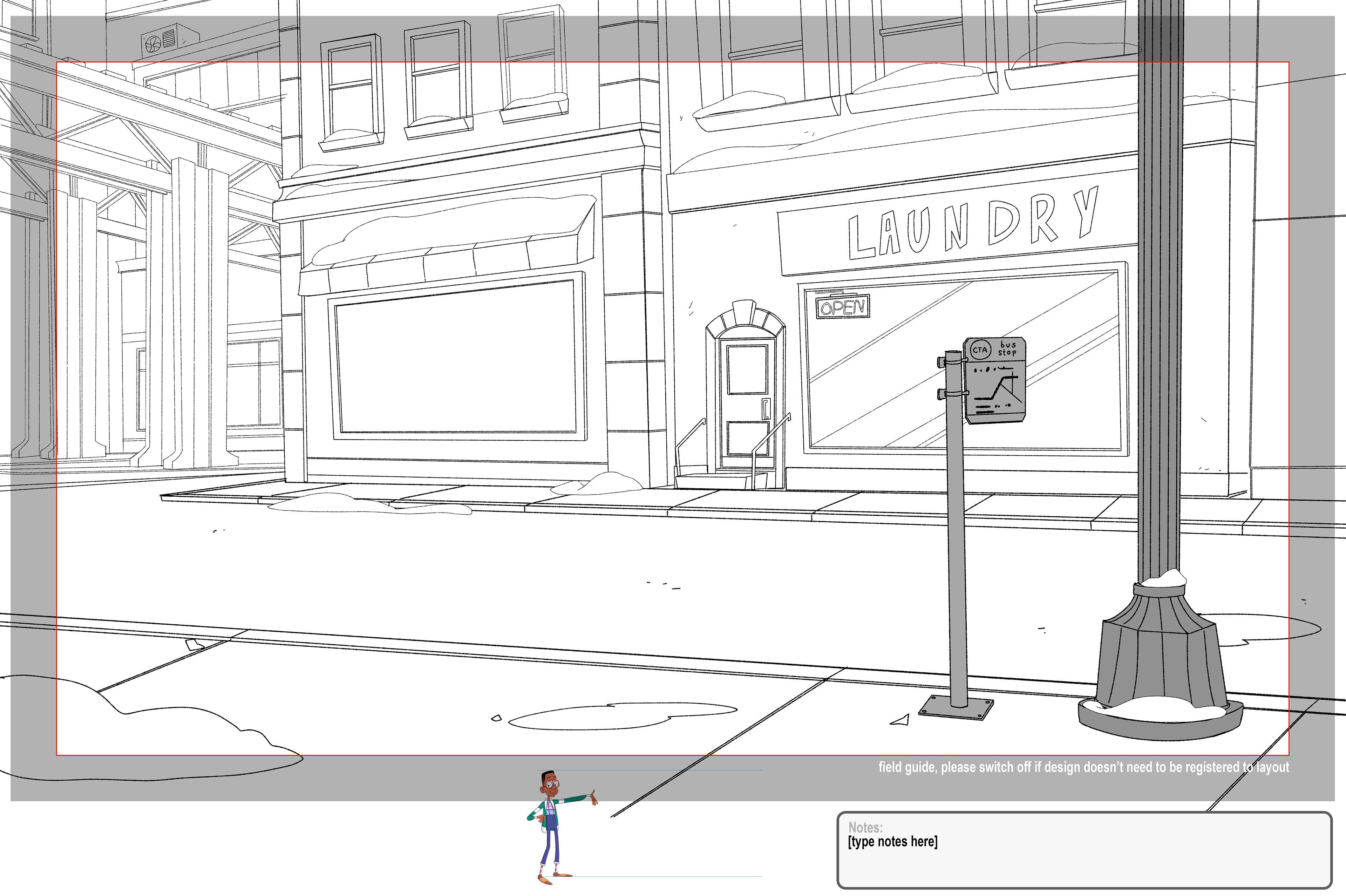Click the [type notes here] placeholder text

[892, 842]
